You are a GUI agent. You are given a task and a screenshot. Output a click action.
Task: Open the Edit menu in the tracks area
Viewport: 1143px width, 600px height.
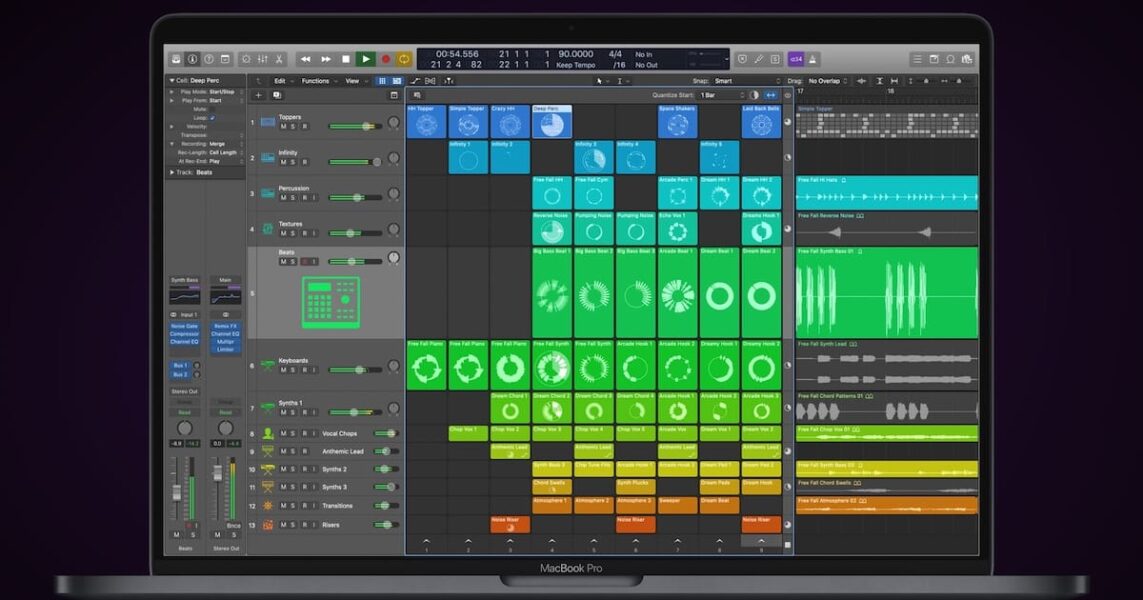[282, 81]
